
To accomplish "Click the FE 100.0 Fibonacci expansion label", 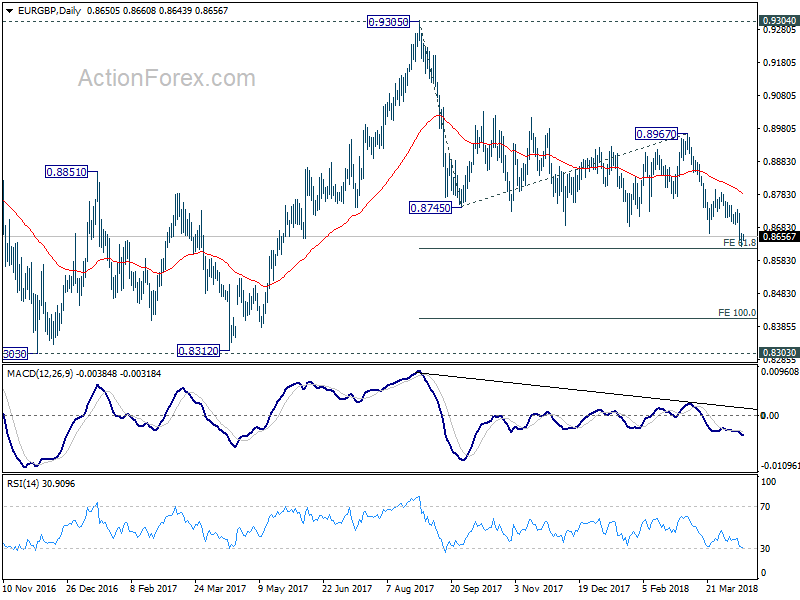I will (737, 313).
